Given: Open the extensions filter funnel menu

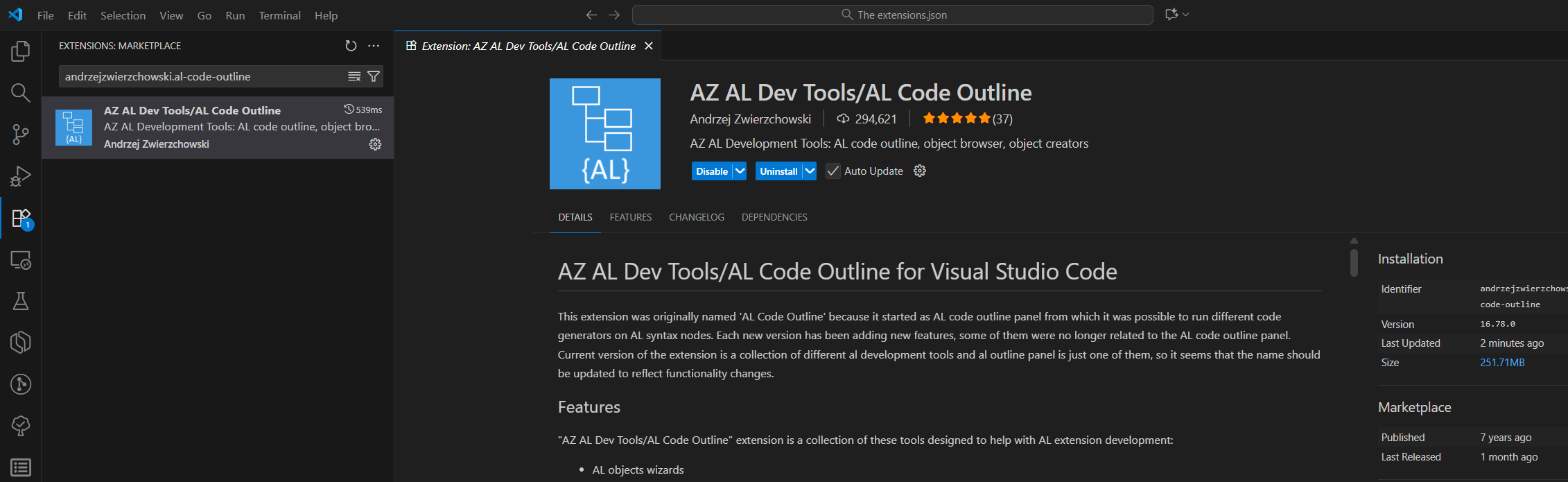Looking at the screenshot, I should point(374,76).
